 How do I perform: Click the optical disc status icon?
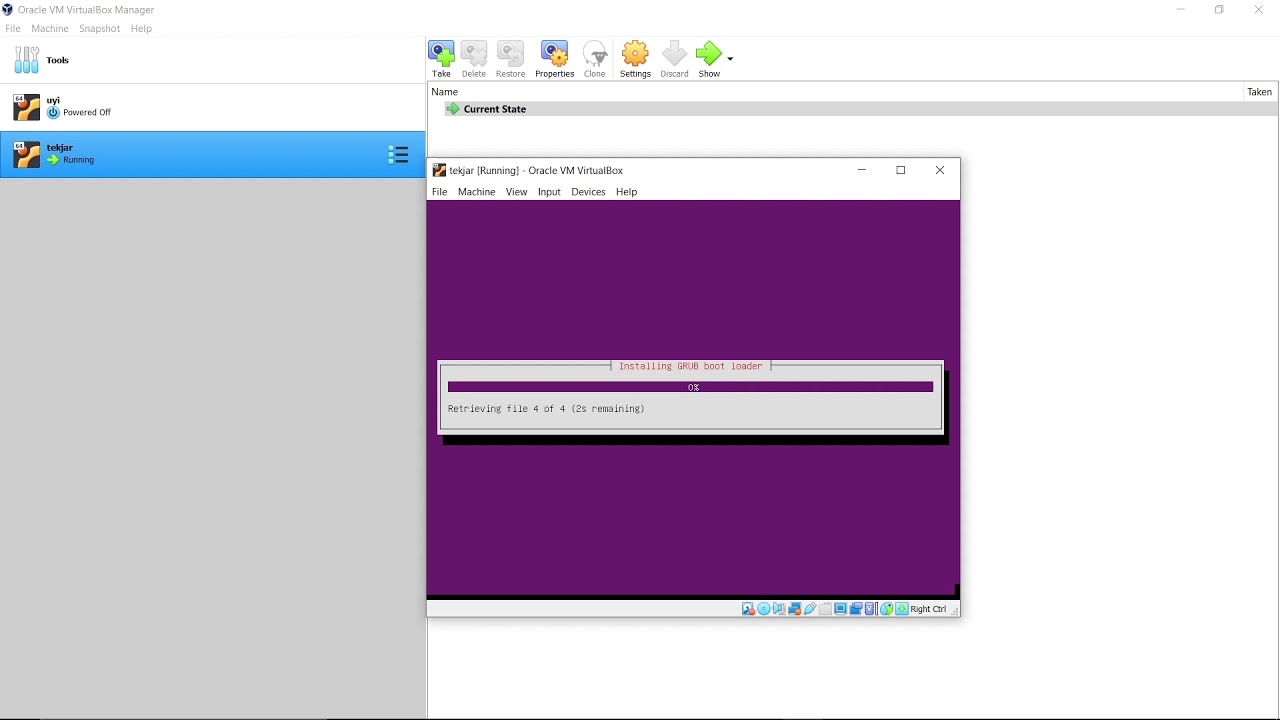(764, 609)
